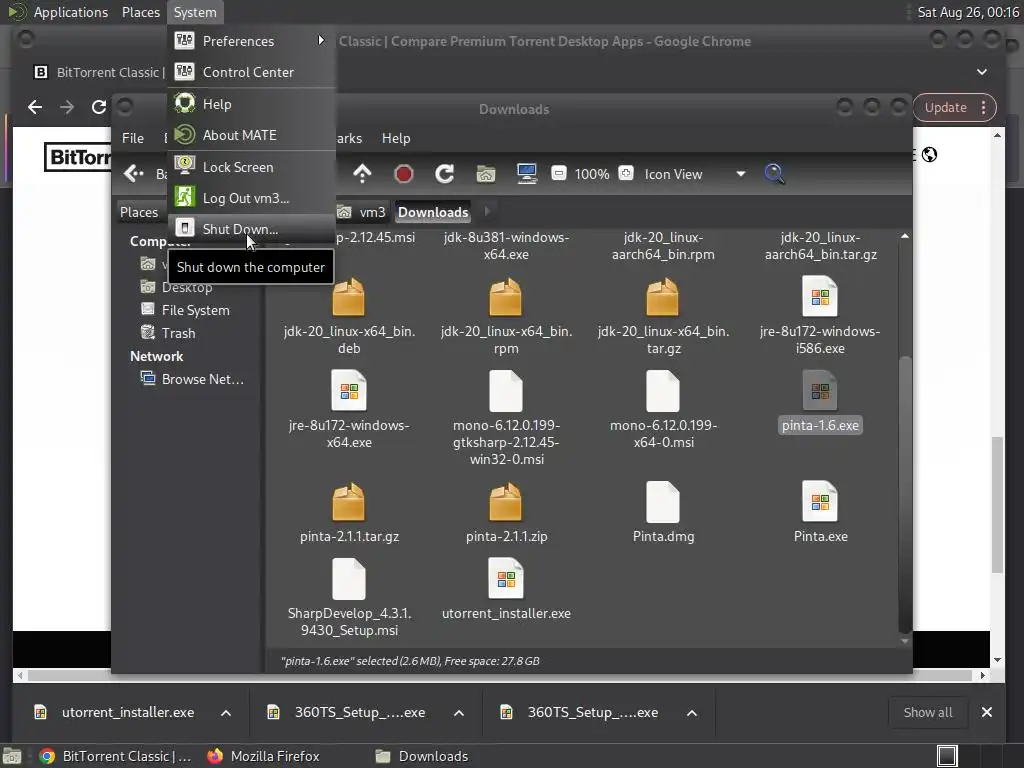Click Downloads taskbar window button
The width and height of the screenshot is (1024, 768).
click(422, 756)
